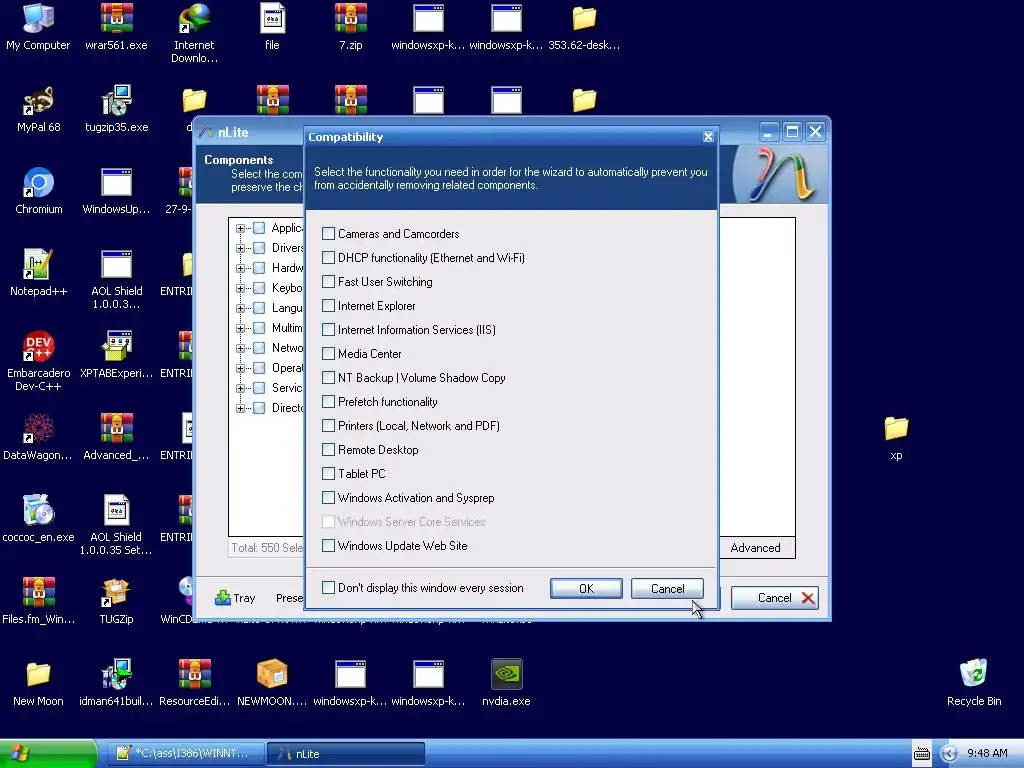This screenshot has width=1024, height=768.
Task: Enable Prefetch functionality checkbox
Action: 328,402
